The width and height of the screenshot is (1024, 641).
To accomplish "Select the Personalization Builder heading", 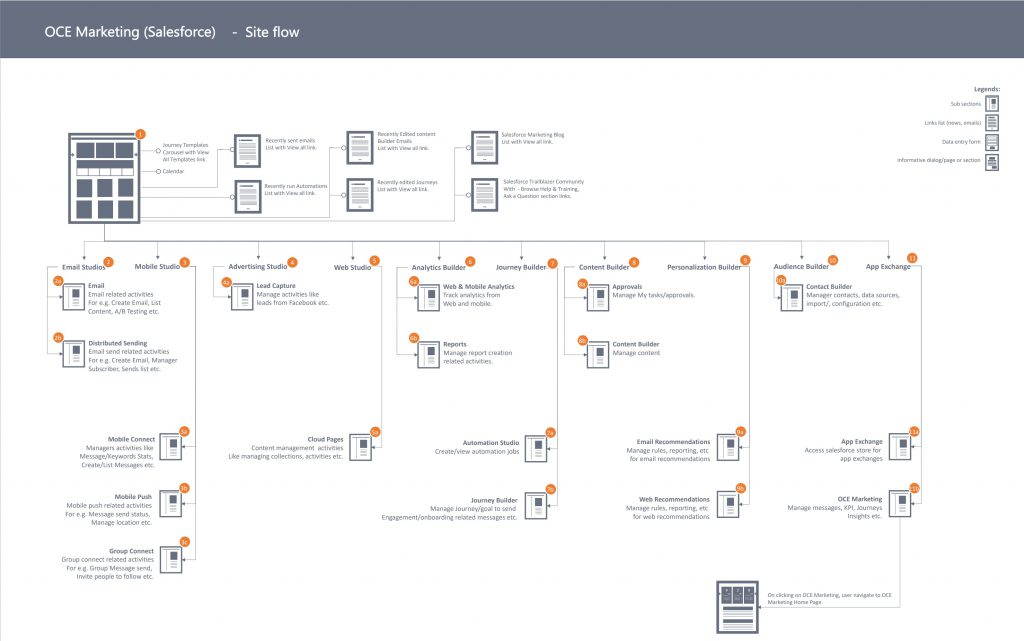I will click(x=704, y=267).
